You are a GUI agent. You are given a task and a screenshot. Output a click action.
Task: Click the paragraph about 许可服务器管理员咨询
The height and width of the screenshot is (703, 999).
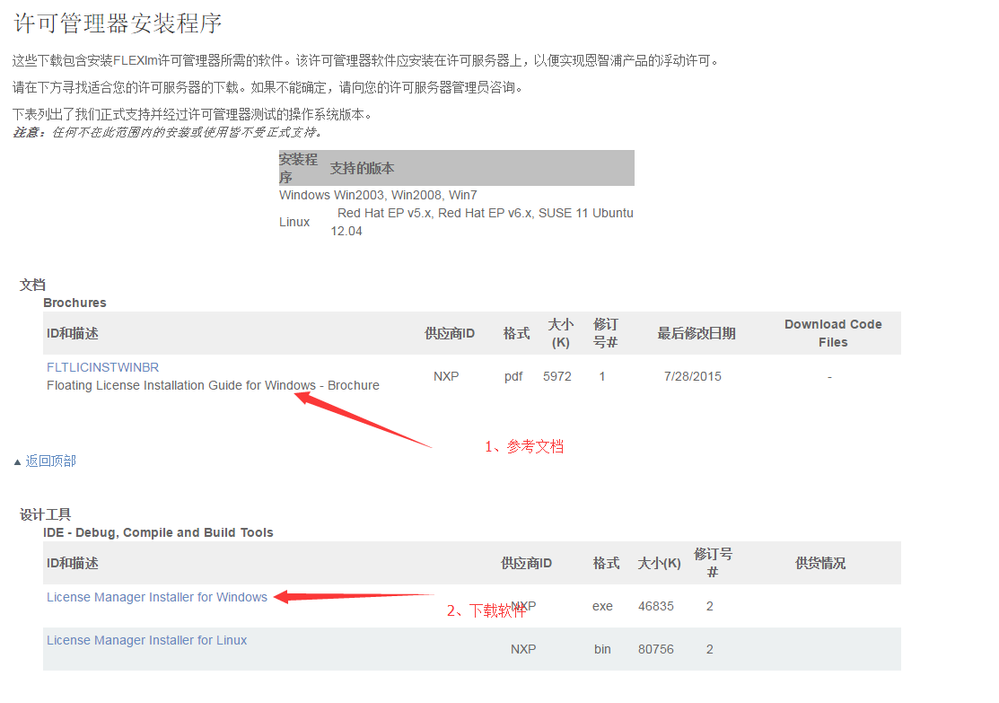268,87
